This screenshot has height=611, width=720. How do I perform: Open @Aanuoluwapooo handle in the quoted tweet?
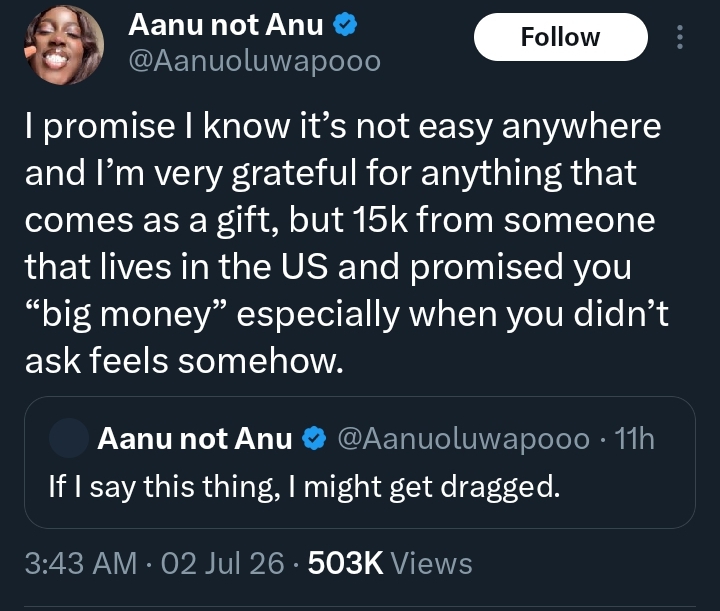tap(464, 439)
